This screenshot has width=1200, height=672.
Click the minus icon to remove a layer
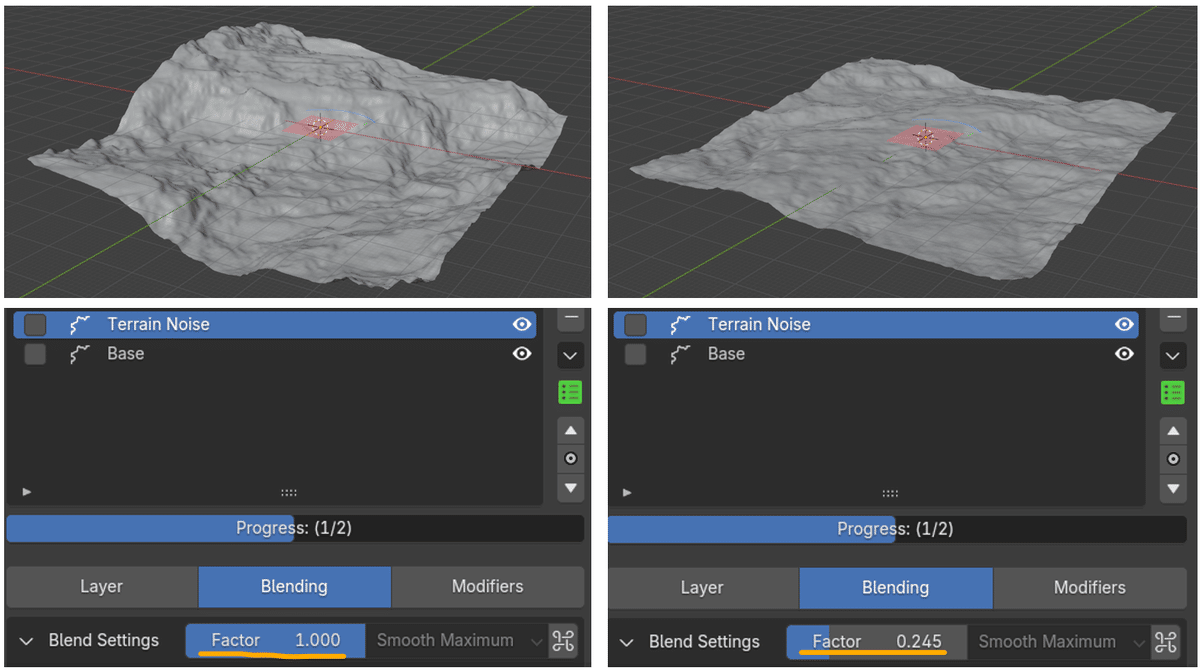569,318
